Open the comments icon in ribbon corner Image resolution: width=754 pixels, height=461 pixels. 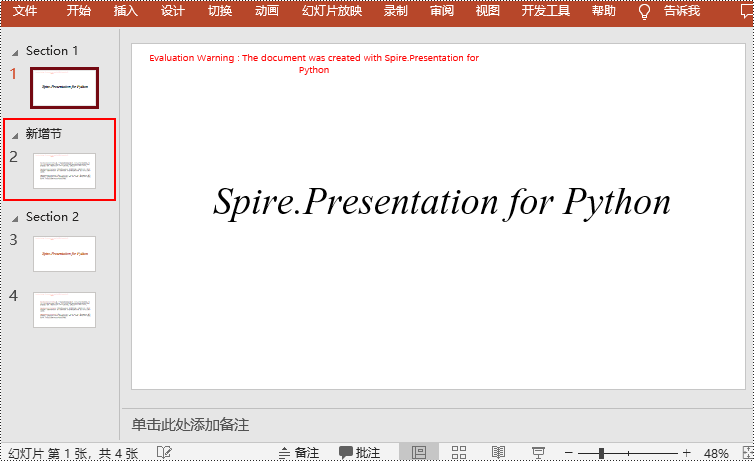click(x=747, y=11)
